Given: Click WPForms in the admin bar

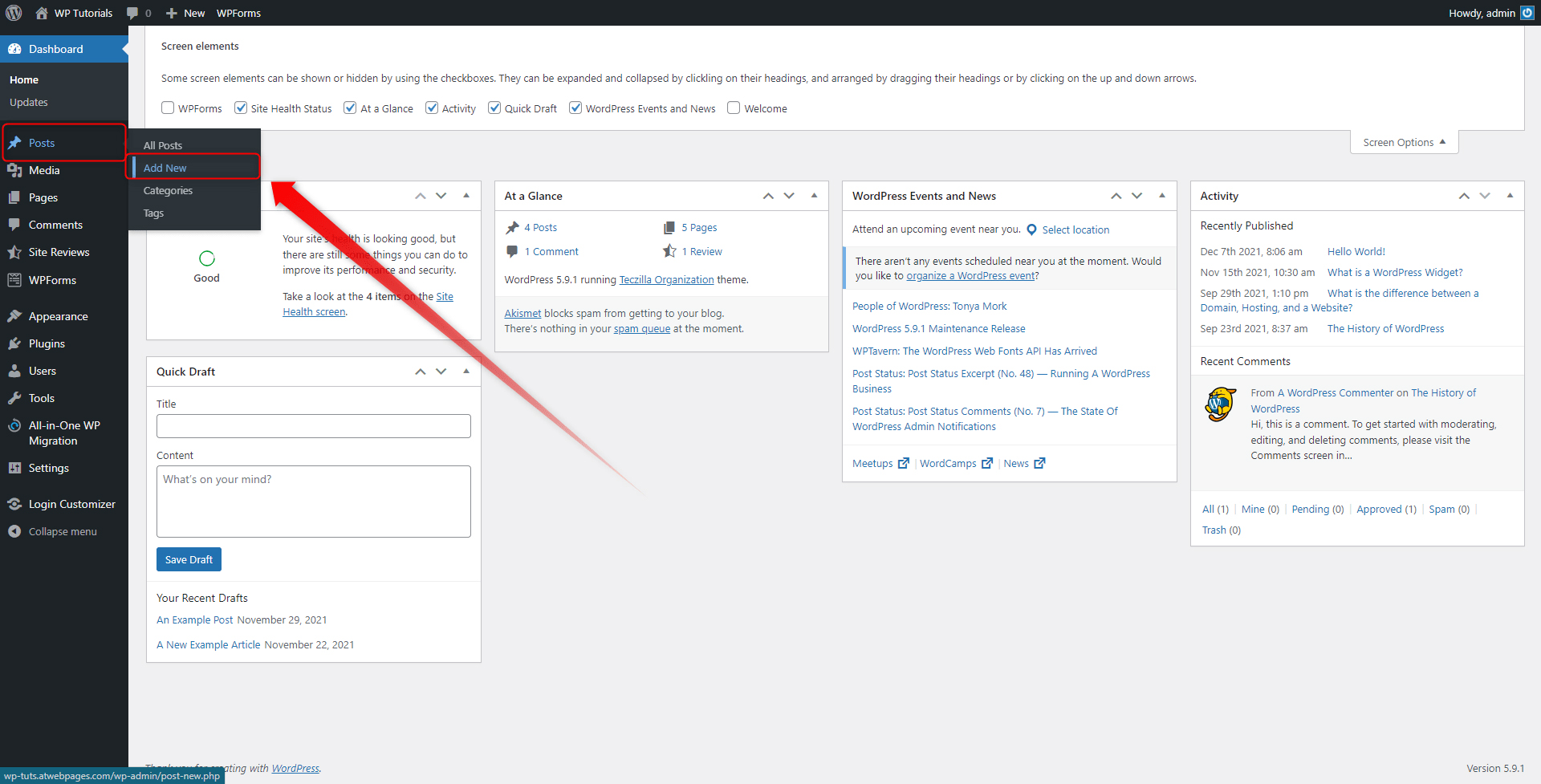Looking at the screenshot, I should tap(238, 13).
